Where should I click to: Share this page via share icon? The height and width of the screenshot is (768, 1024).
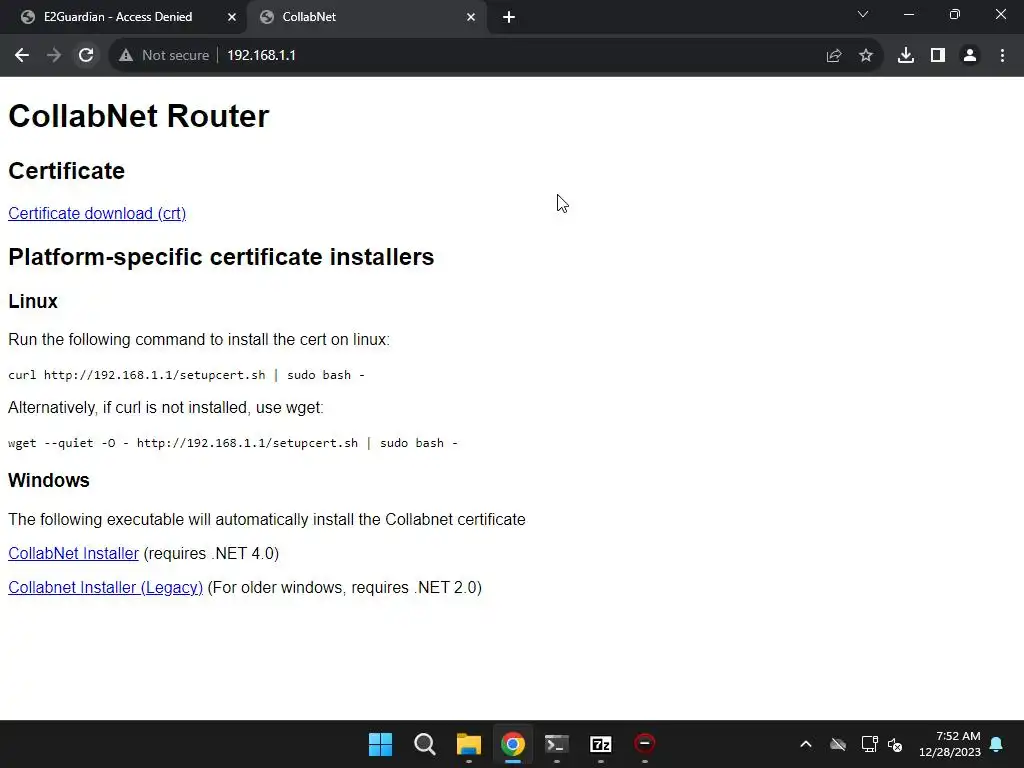coord(834,56)
